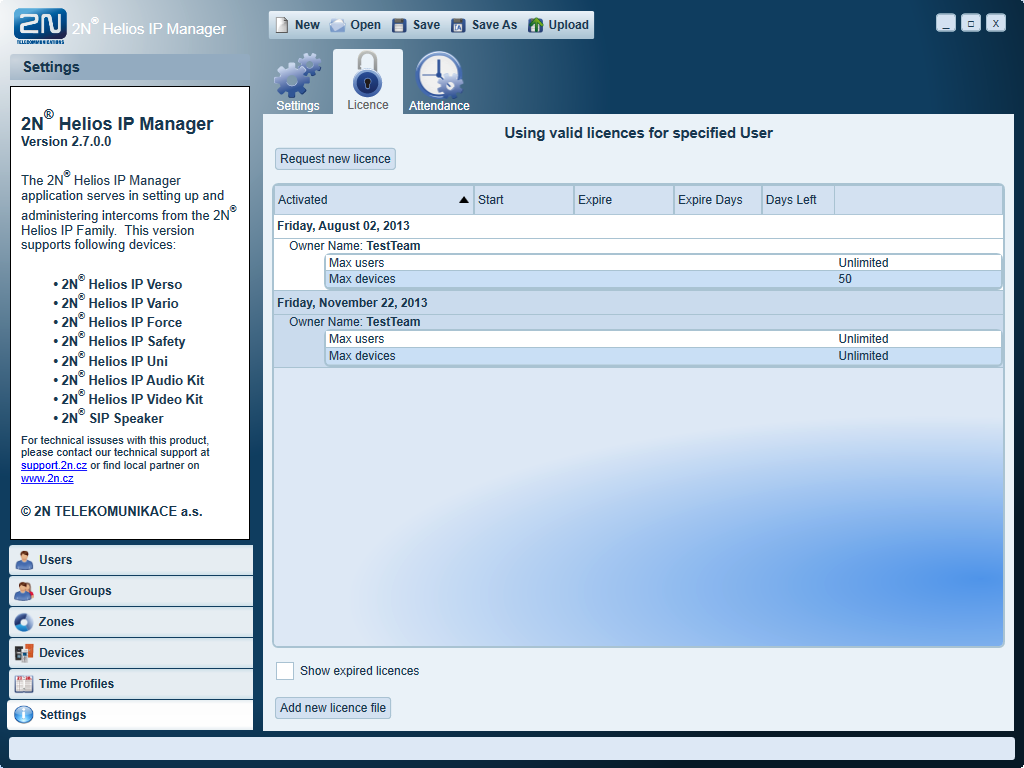Click the clock Attendance tab icon
The width and height of the screenshot is (1024, 768).
[439, 74]
